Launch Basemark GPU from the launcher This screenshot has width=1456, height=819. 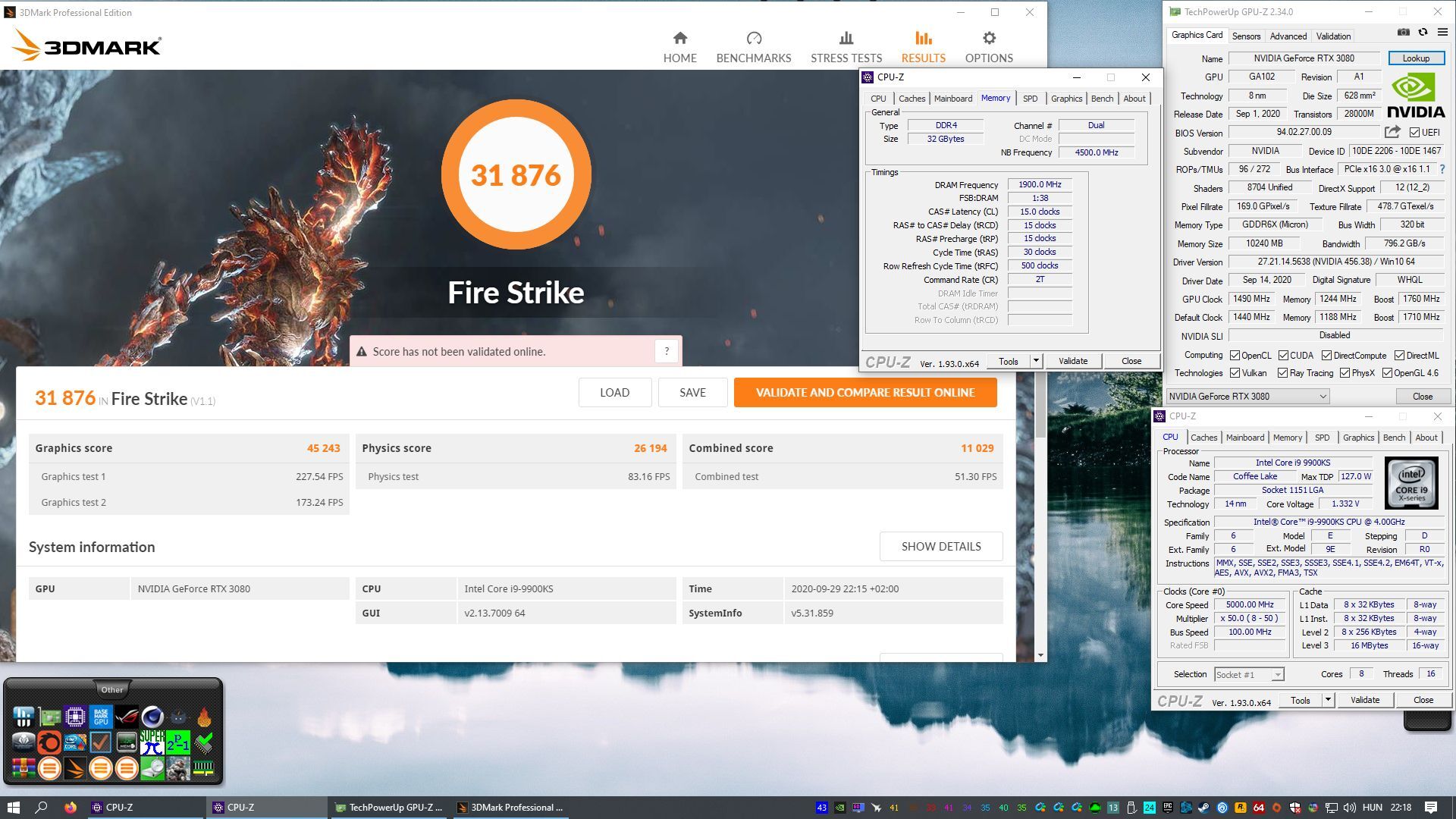pyautogui.click(x=101, y=717)
